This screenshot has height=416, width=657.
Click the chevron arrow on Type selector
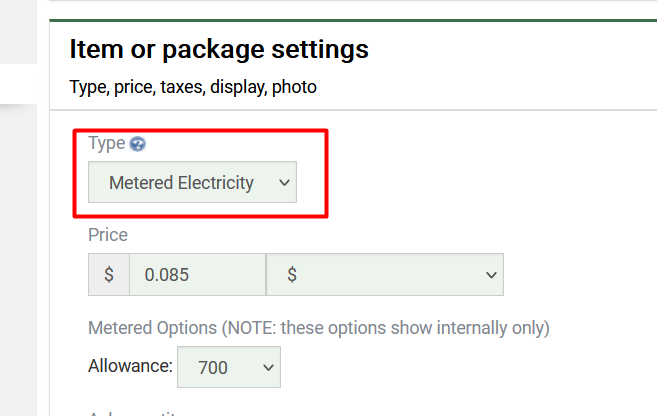pos(283,183)
